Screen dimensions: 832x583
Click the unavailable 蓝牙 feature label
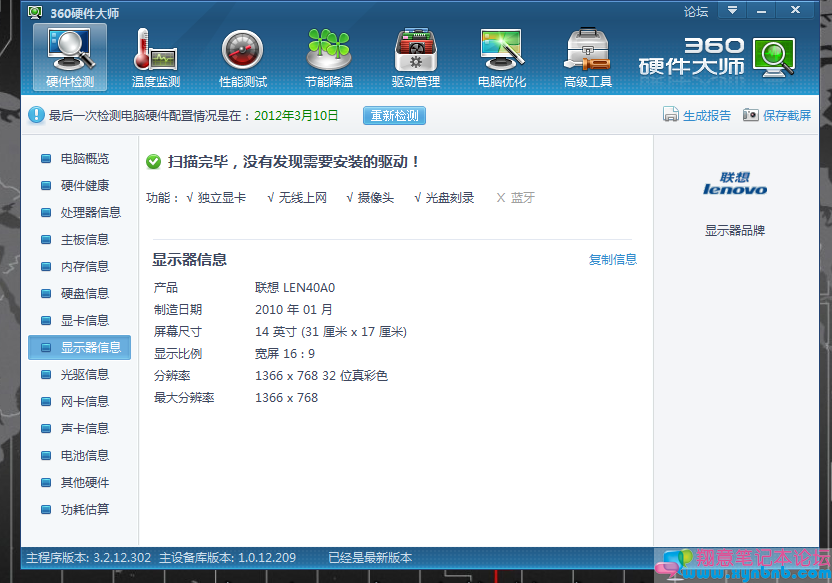(523, 198)
